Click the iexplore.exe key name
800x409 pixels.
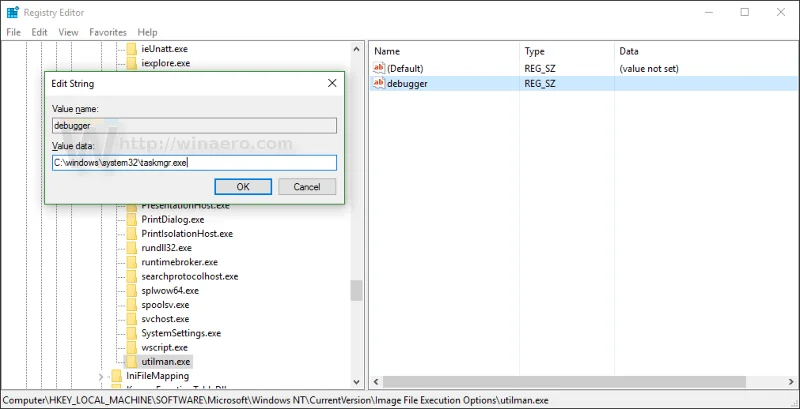click(x=165, y=63)
